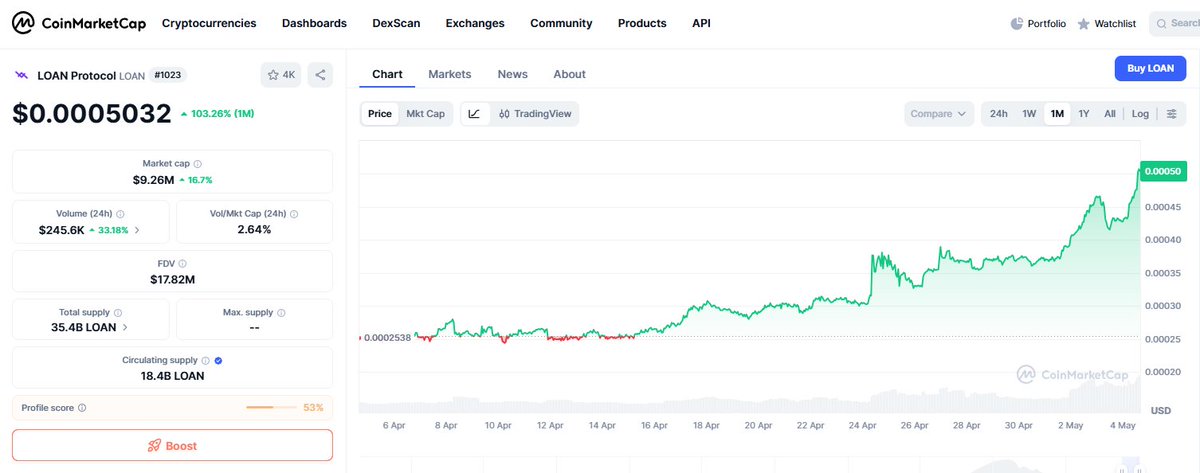Image resolution: width=1200 pixels, height=473 pixels.
Task: Toggle Log scale on chart
Action: 1140,114
